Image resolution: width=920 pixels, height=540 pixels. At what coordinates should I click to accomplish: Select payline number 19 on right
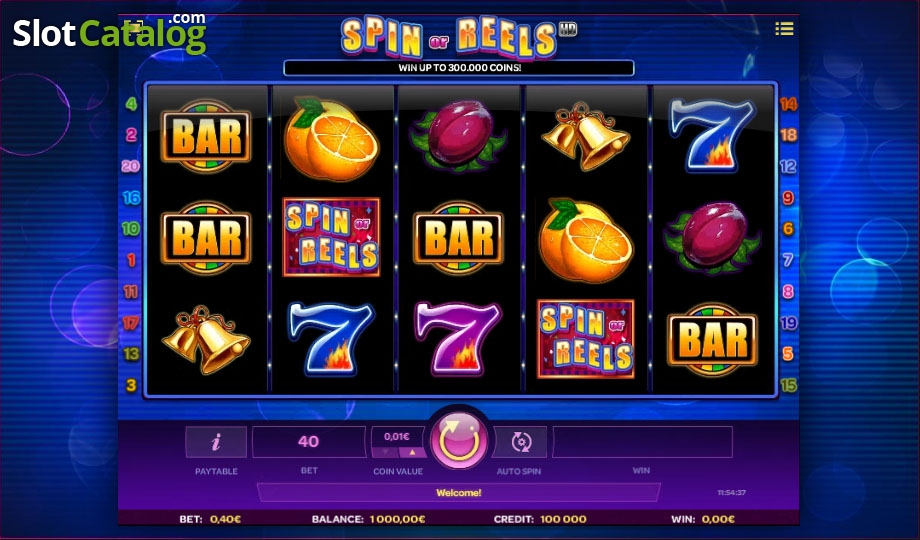point(789,322)
